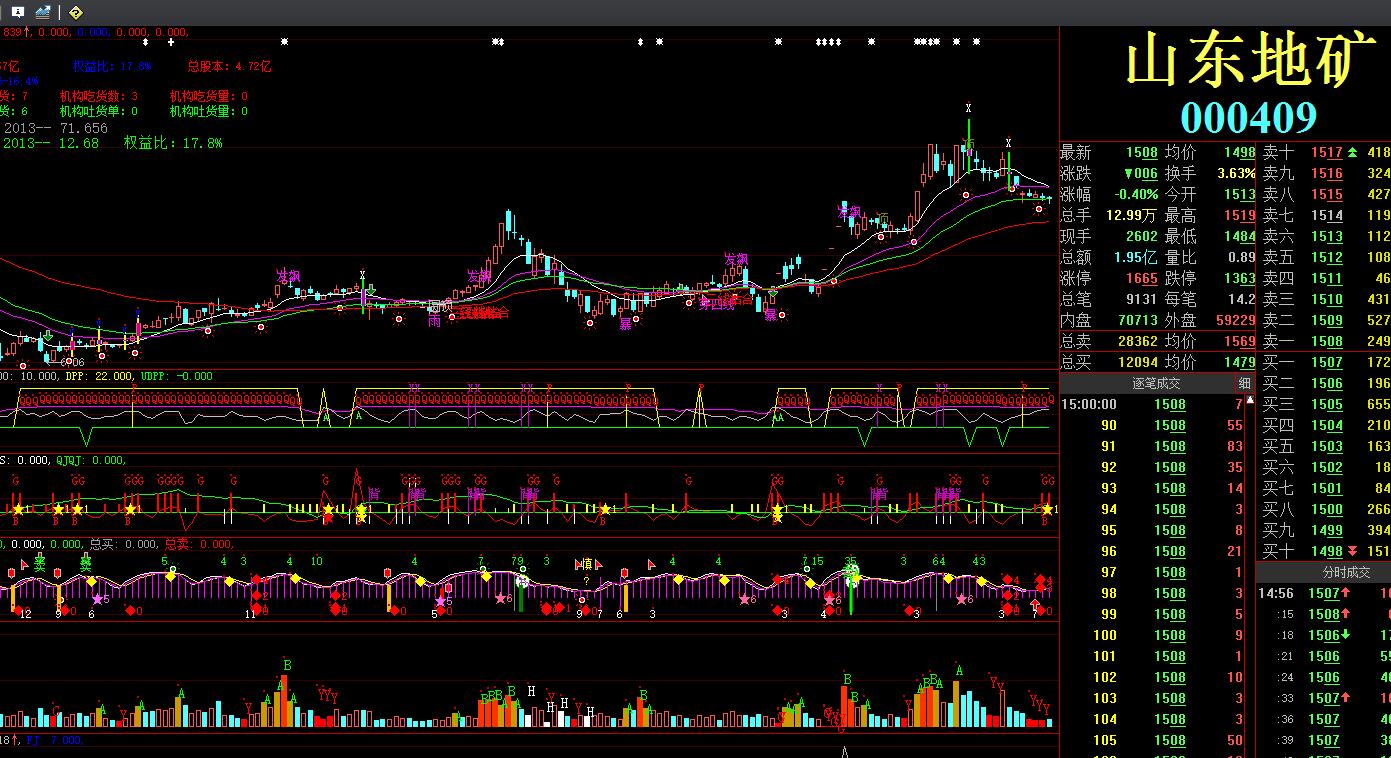Click the 换手 value 3.63%
Screen dimensions: 1391x758
pos(1236,174)
